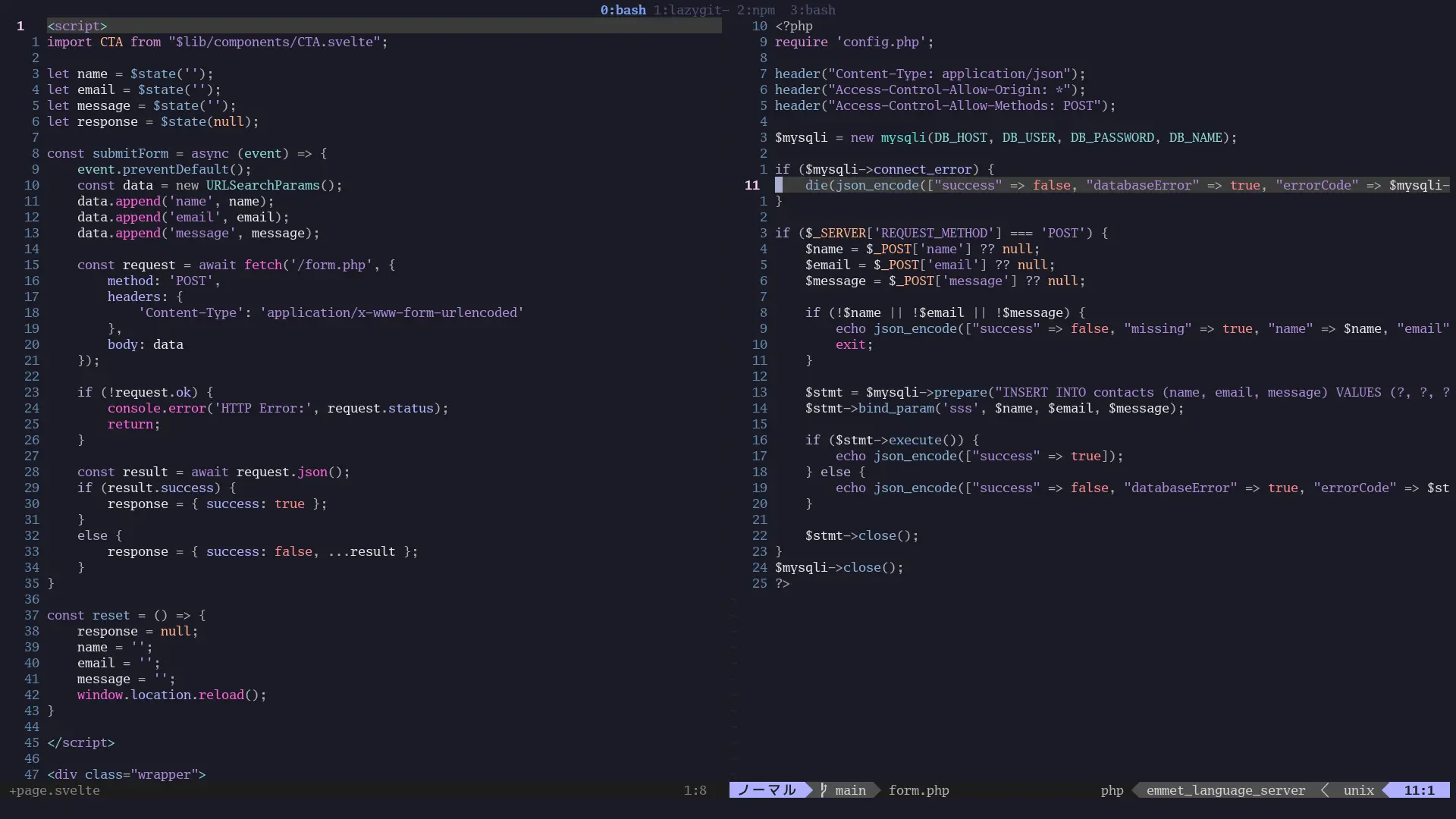Click the unix file format indicator
This screenshot has height=819, width=1456.
pos(1358,790)
